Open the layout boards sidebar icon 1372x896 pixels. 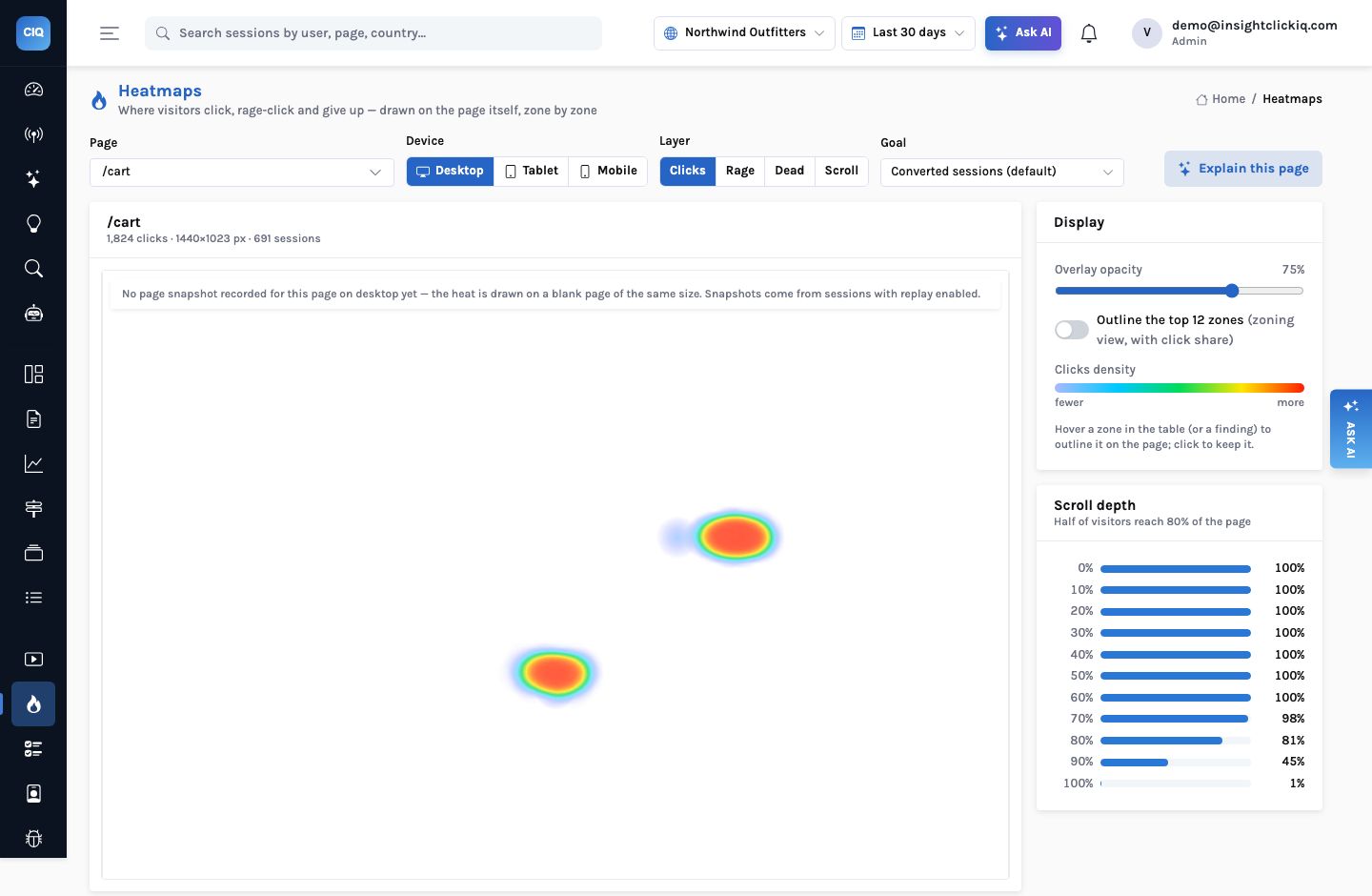point(33,374)
